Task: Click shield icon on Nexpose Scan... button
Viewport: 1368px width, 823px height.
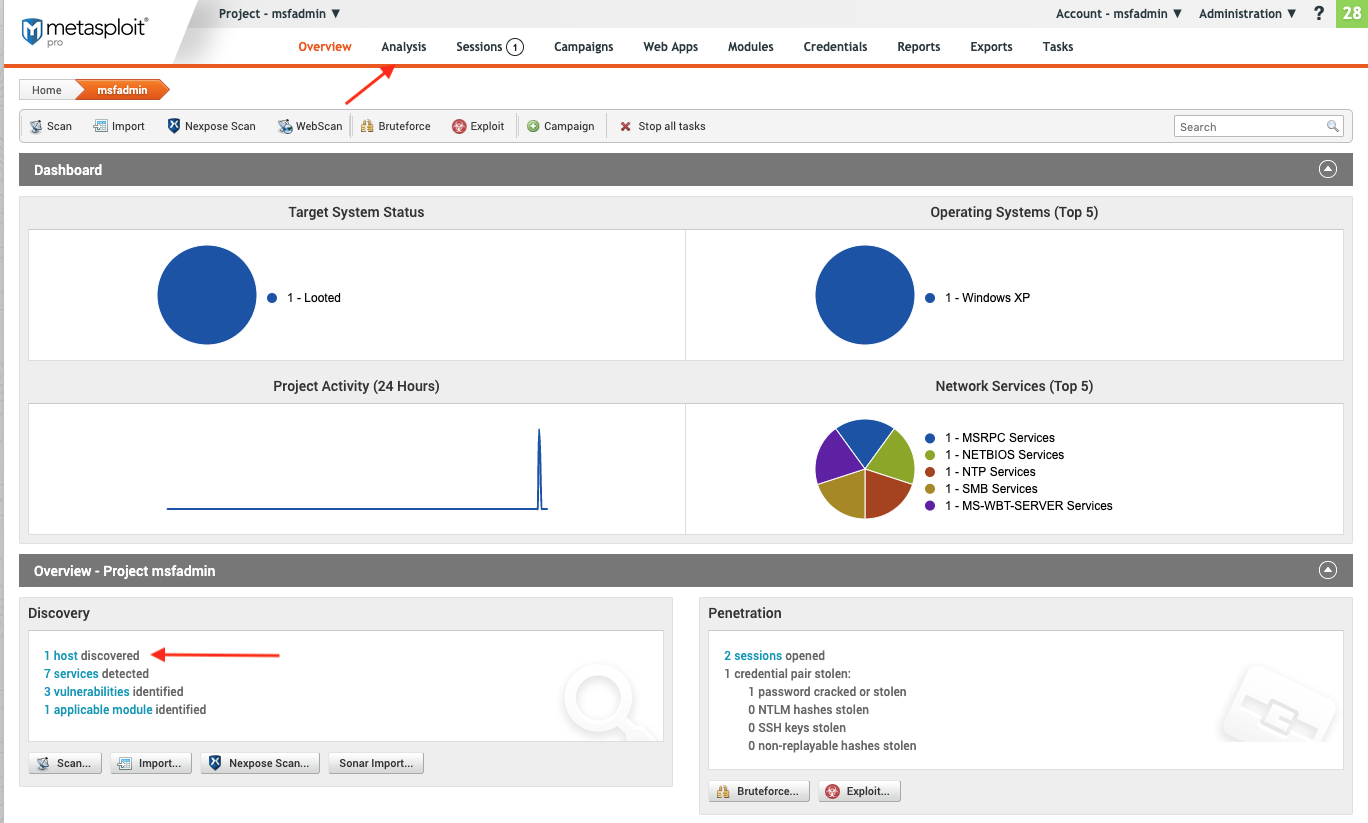Action: (215, 763)
